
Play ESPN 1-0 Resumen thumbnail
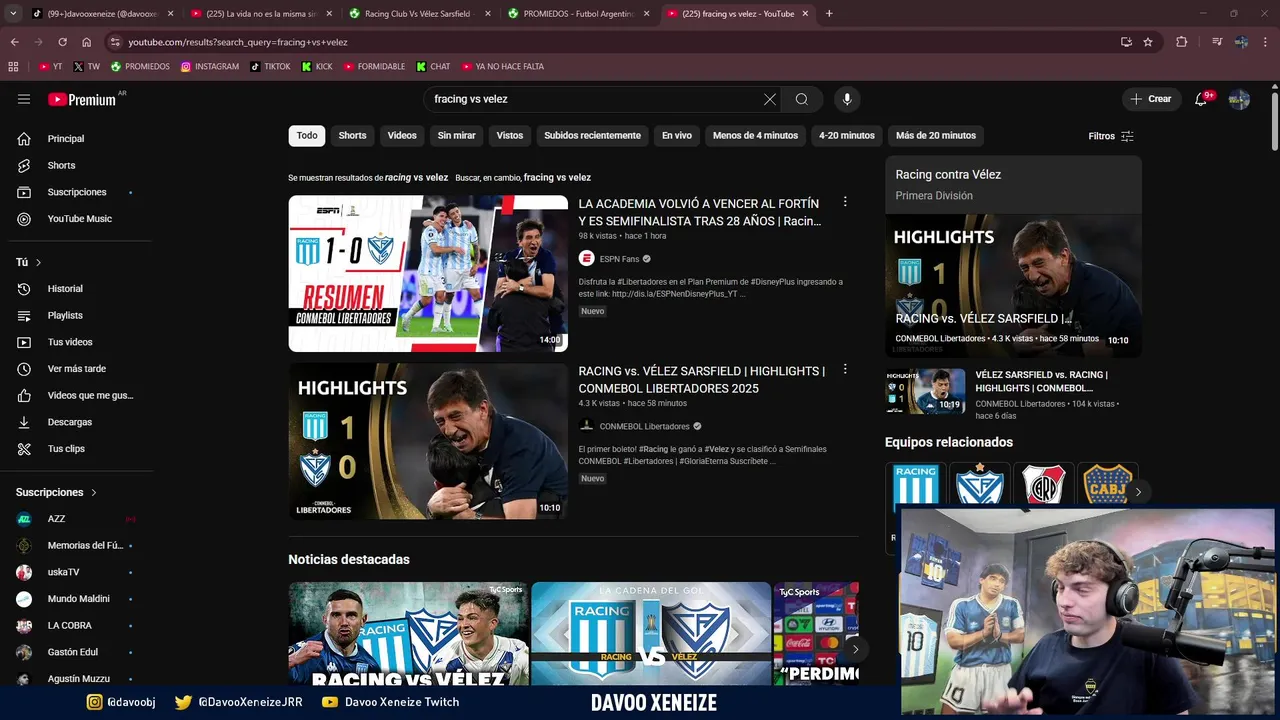(428, 273)
